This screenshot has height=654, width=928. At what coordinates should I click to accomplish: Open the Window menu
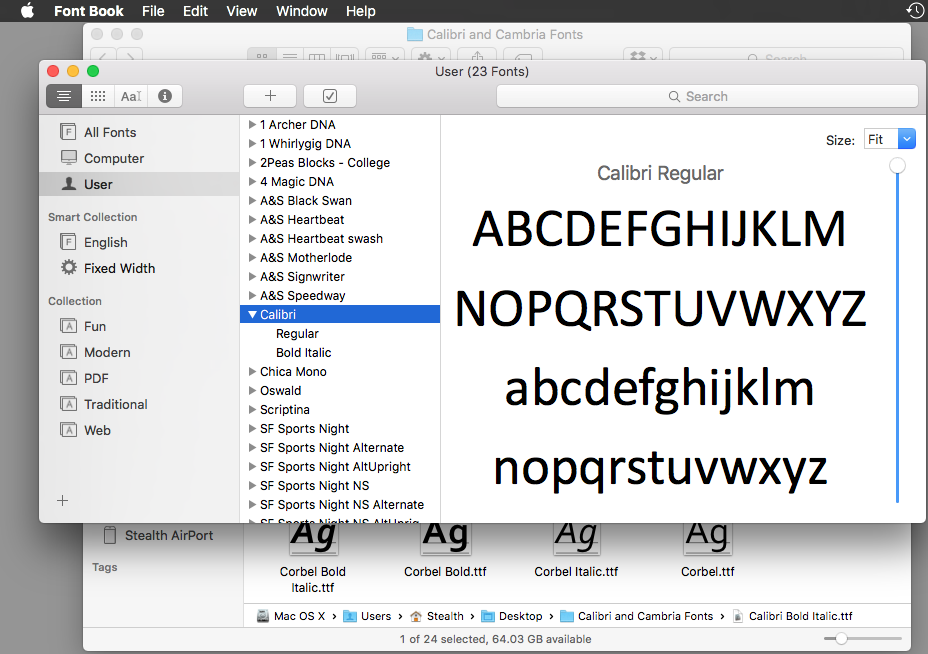coord(301,11)
